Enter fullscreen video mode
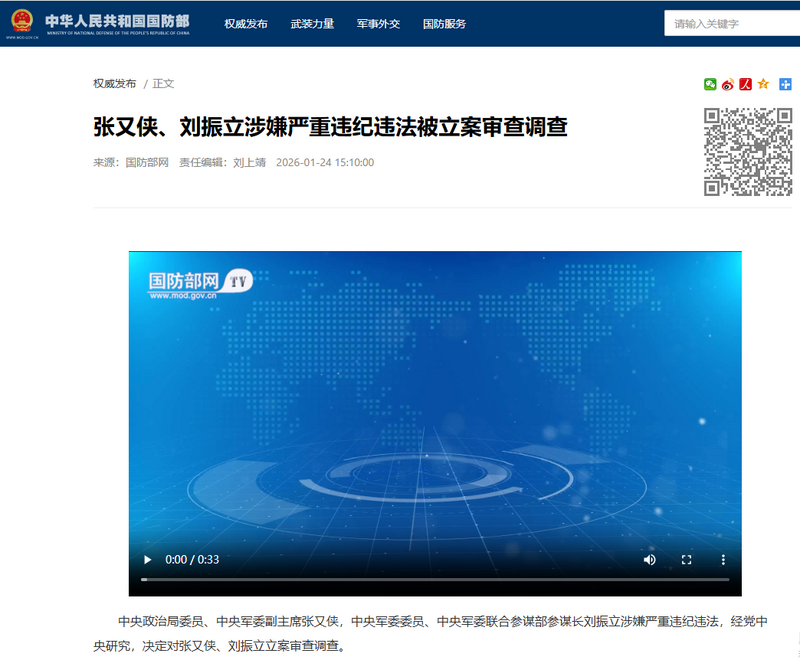 point(687,560)
